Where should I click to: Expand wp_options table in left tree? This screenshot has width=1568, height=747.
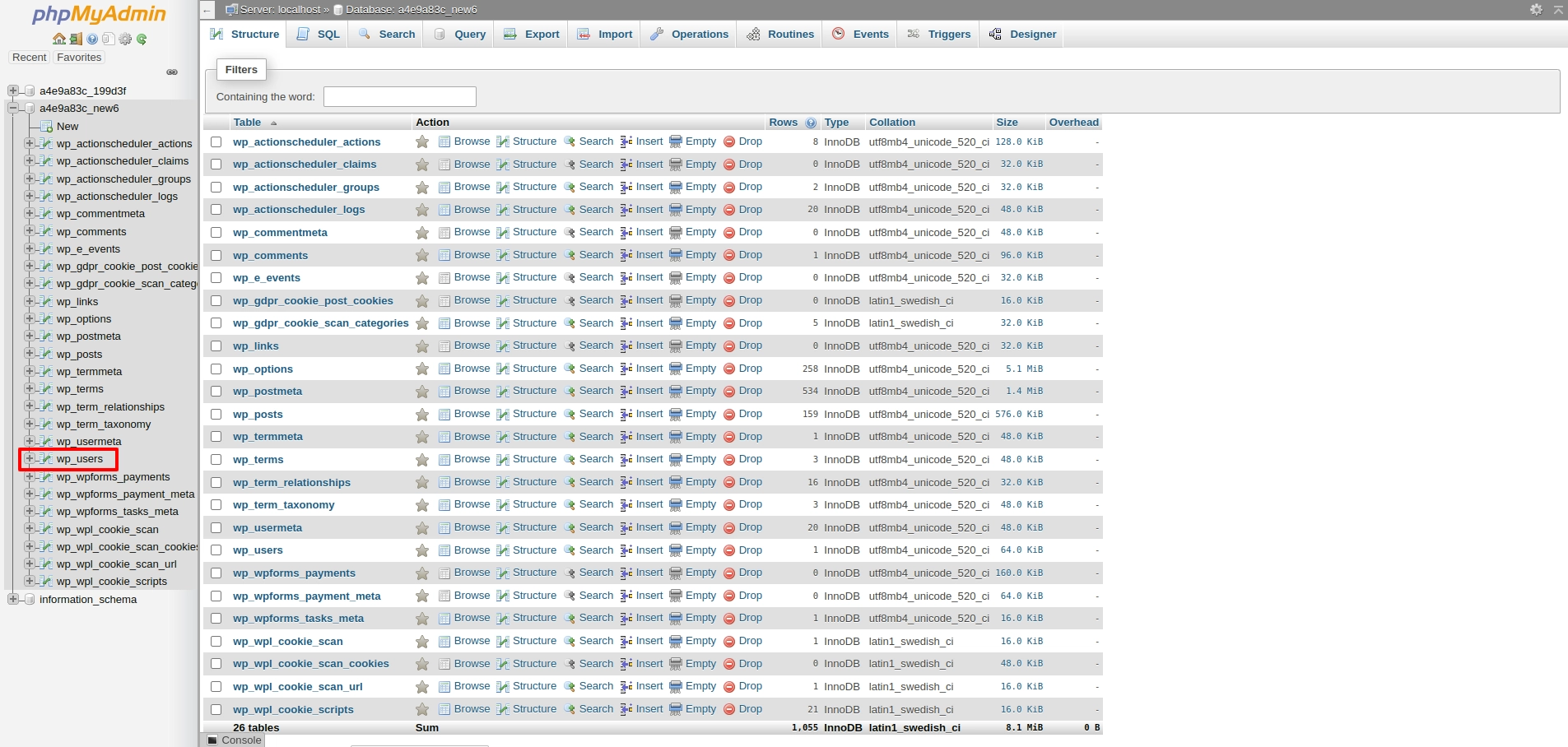pyautogui.click(x=29, y=318)
